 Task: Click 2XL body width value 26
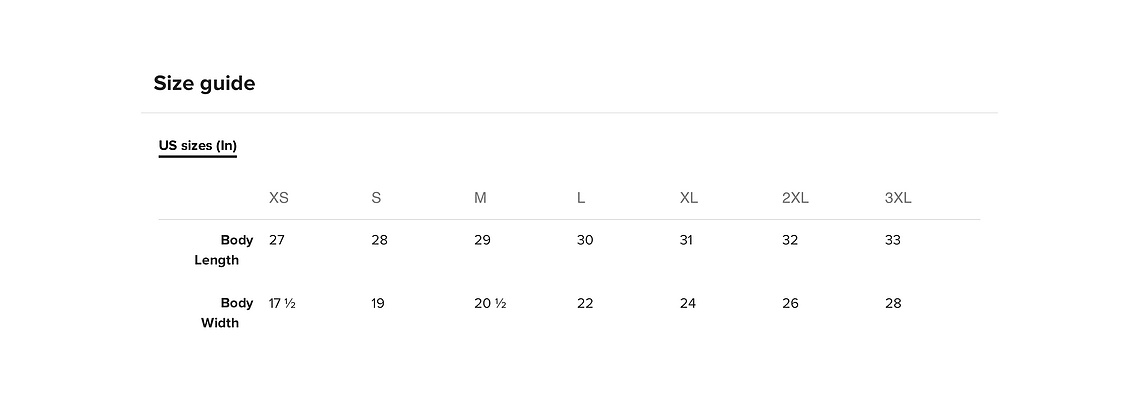[790, 304]
